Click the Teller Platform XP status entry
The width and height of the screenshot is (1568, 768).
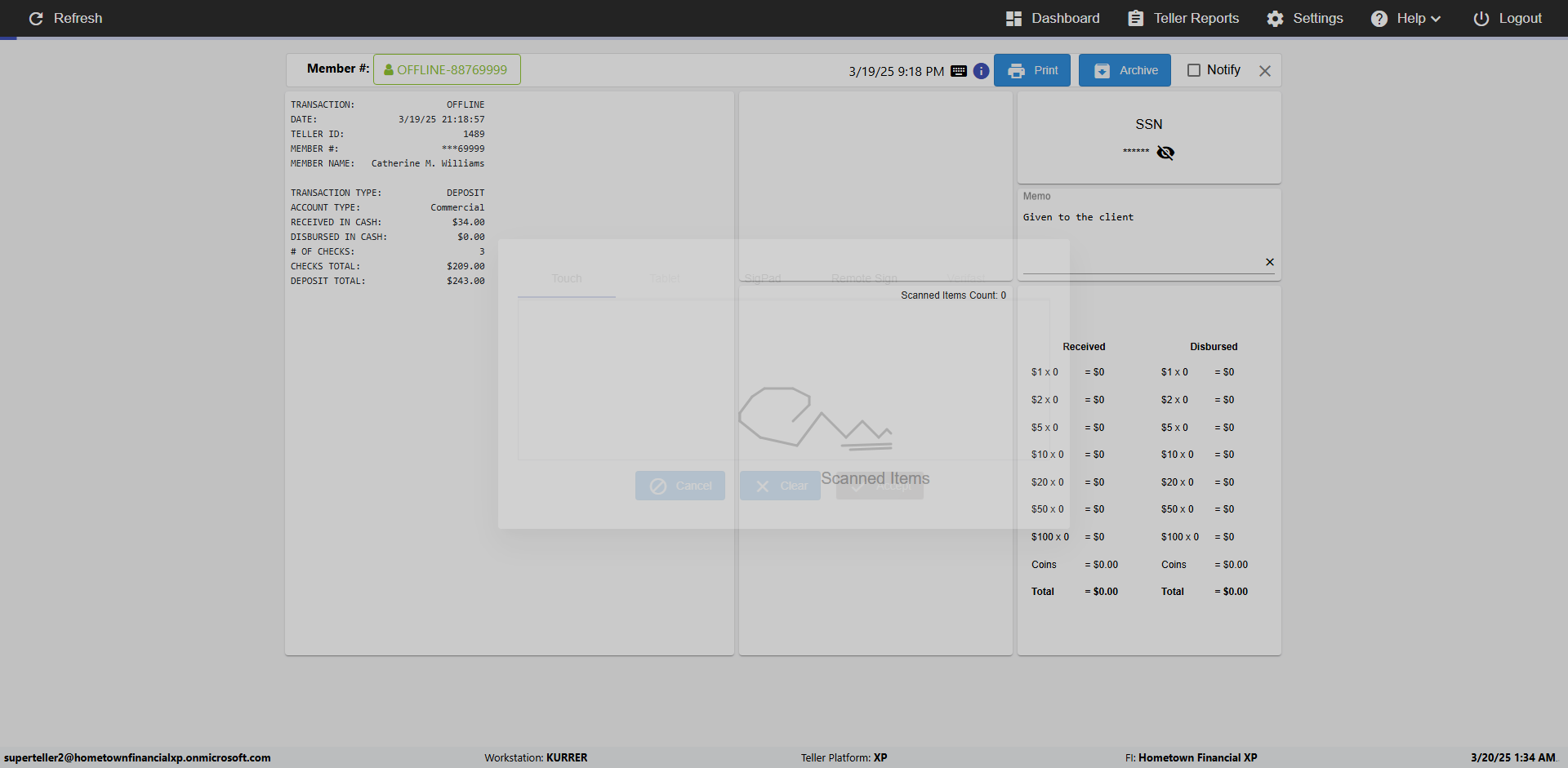(844, 757)
